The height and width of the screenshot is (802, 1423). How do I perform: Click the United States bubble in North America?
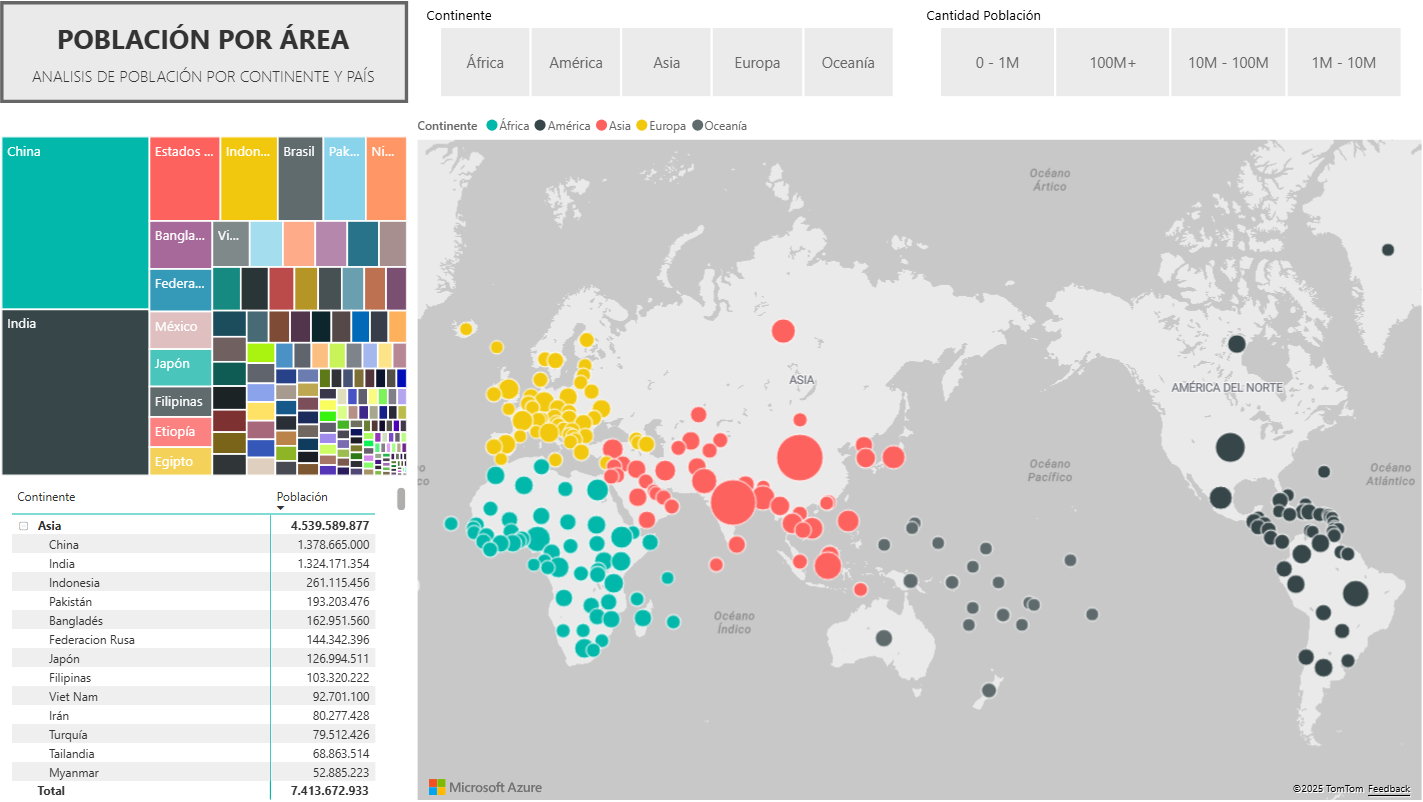(x=1230, y=447)
